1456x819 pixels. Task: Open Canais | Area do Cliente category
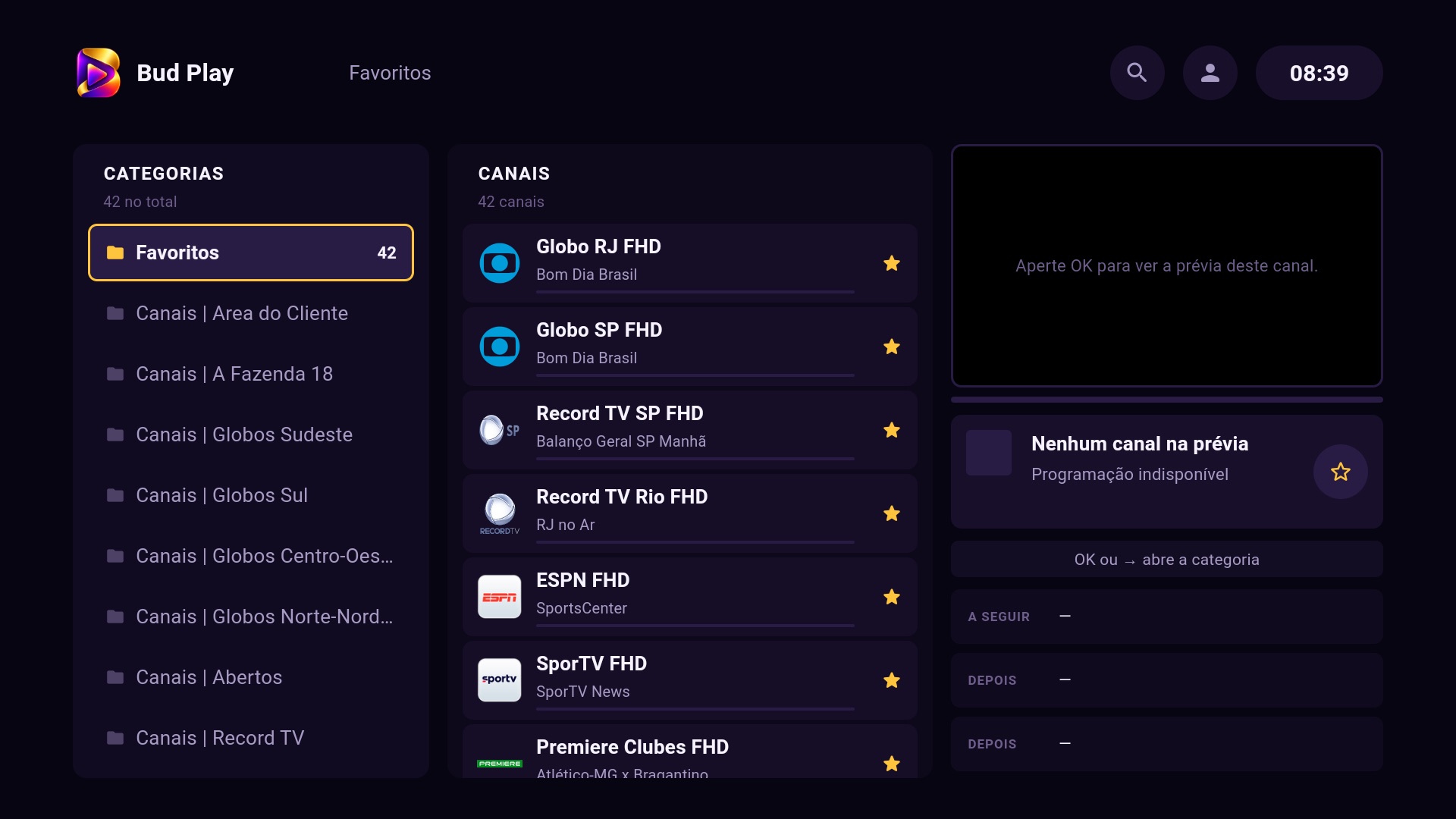click(251, 313)
